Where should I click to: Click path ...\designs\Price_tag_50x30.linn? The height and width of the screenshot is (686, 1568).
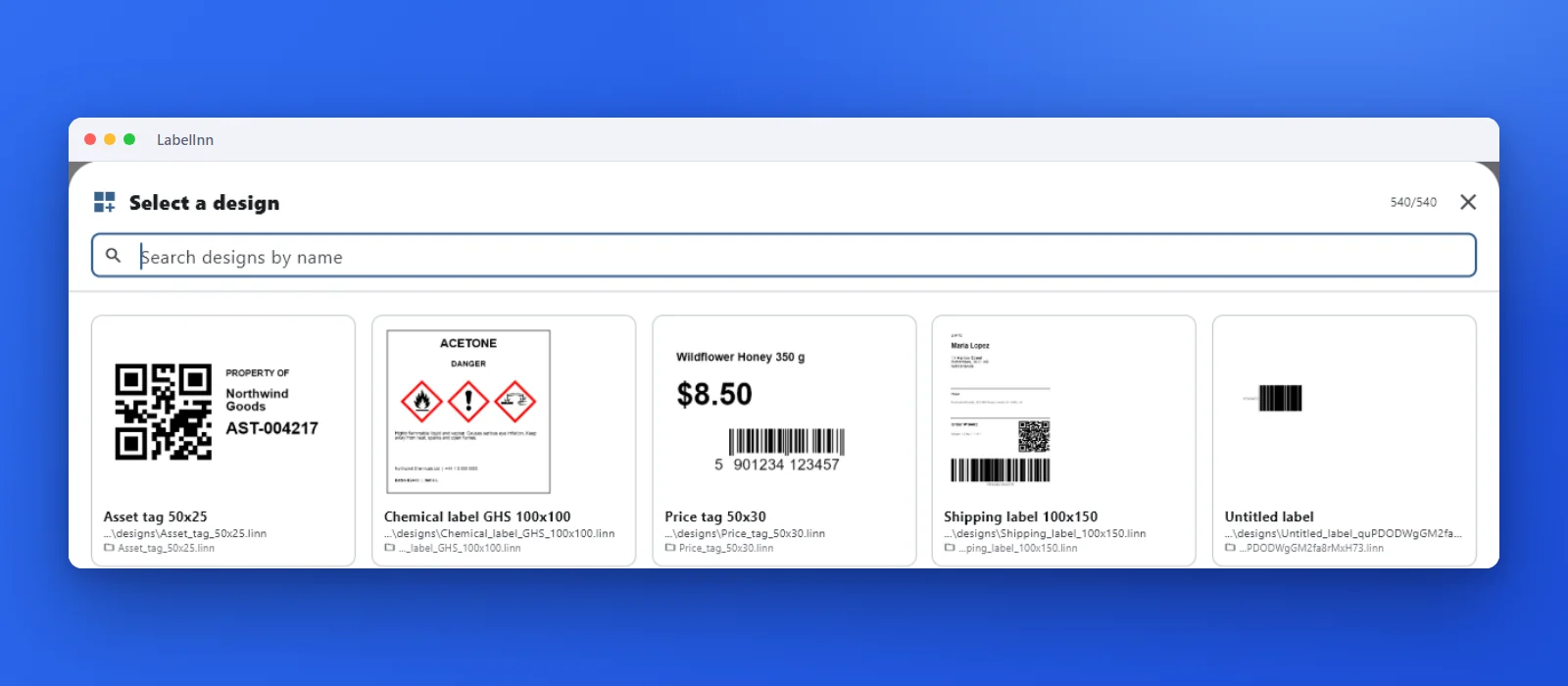[x=745, y=533]
